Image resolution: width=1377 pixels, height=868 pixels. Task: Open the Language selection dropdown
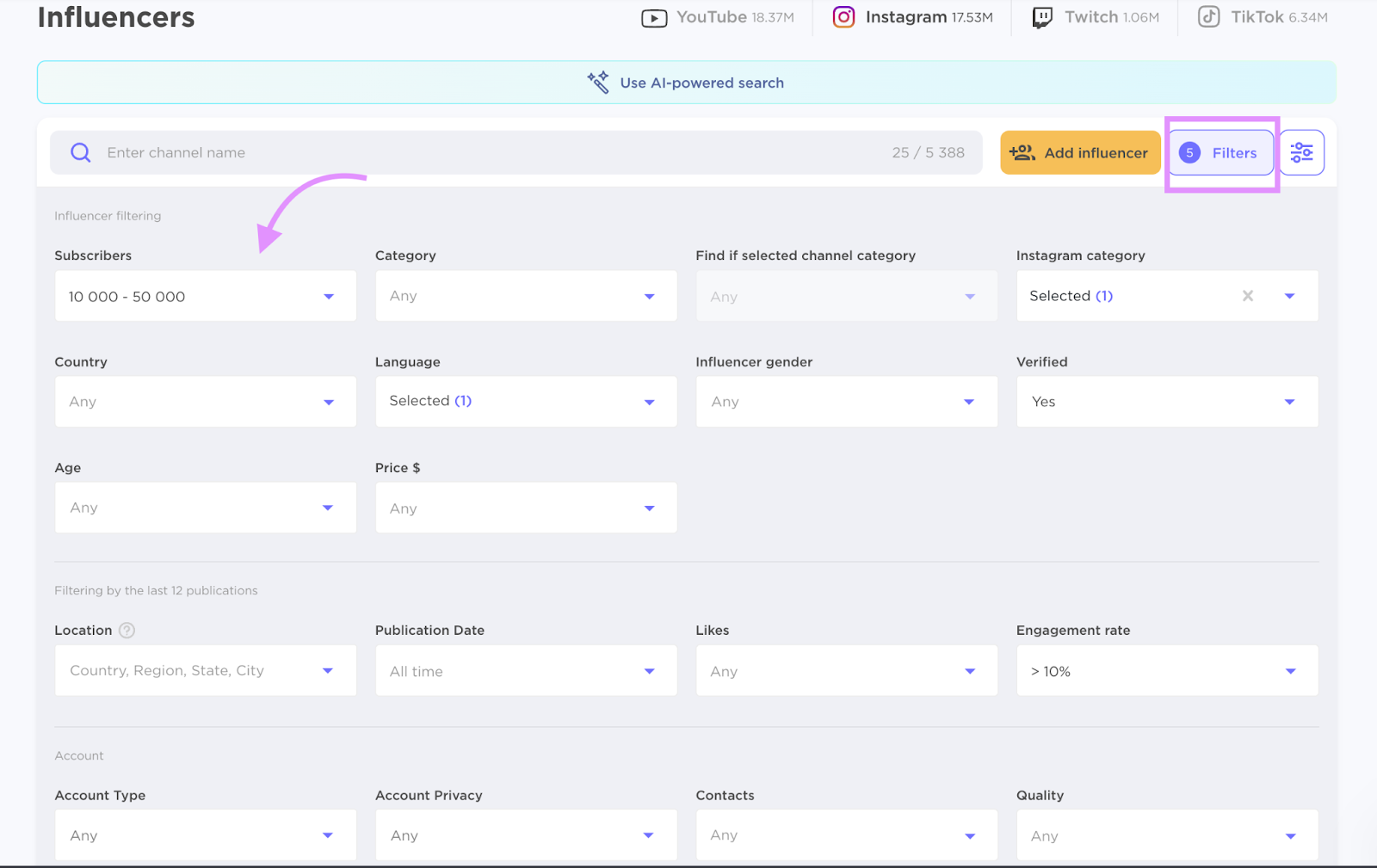tap(526, 401)
